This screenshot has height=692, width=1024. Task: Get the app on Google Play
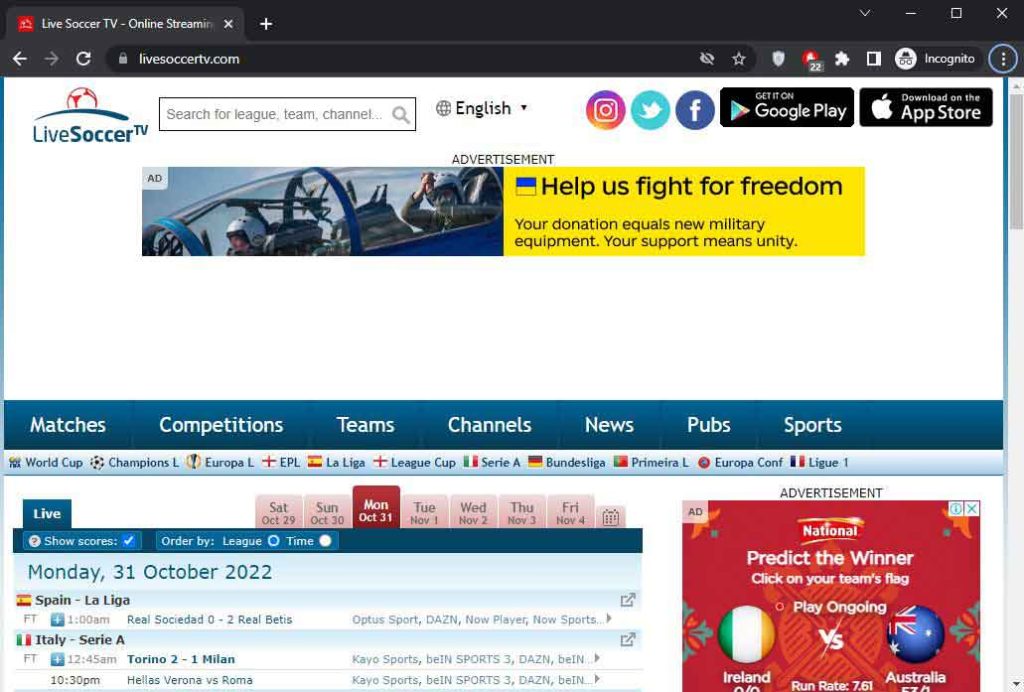tap(786, 108)
